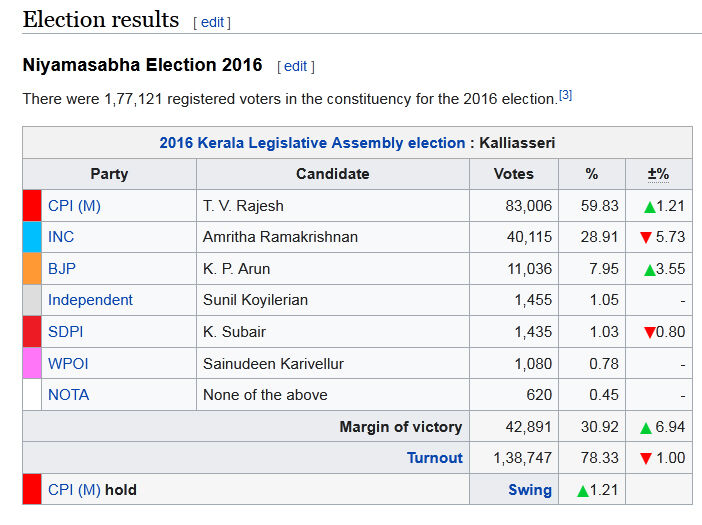Open citation reference number 3
This screenshot has height=525, width=702.
565,95
